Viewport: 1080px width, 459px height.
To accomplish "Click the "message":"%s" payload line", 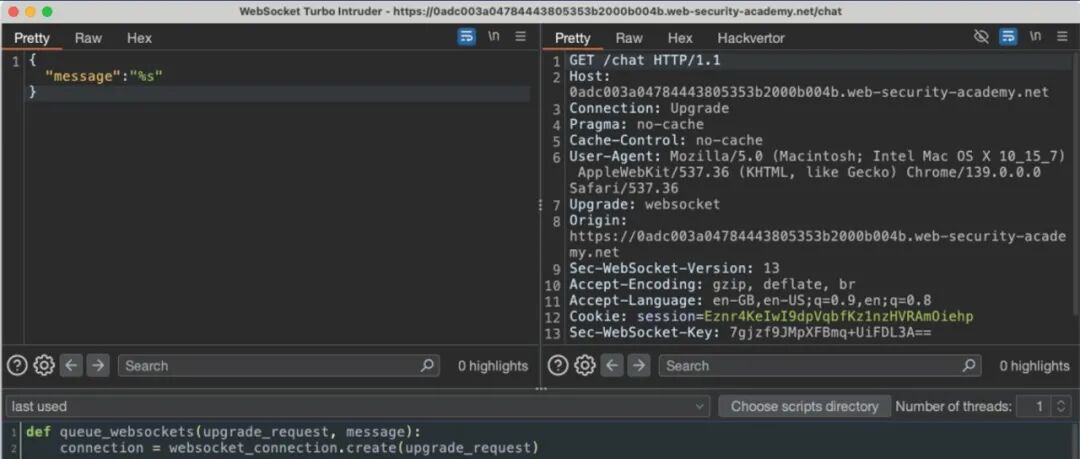I will point(103,76).
